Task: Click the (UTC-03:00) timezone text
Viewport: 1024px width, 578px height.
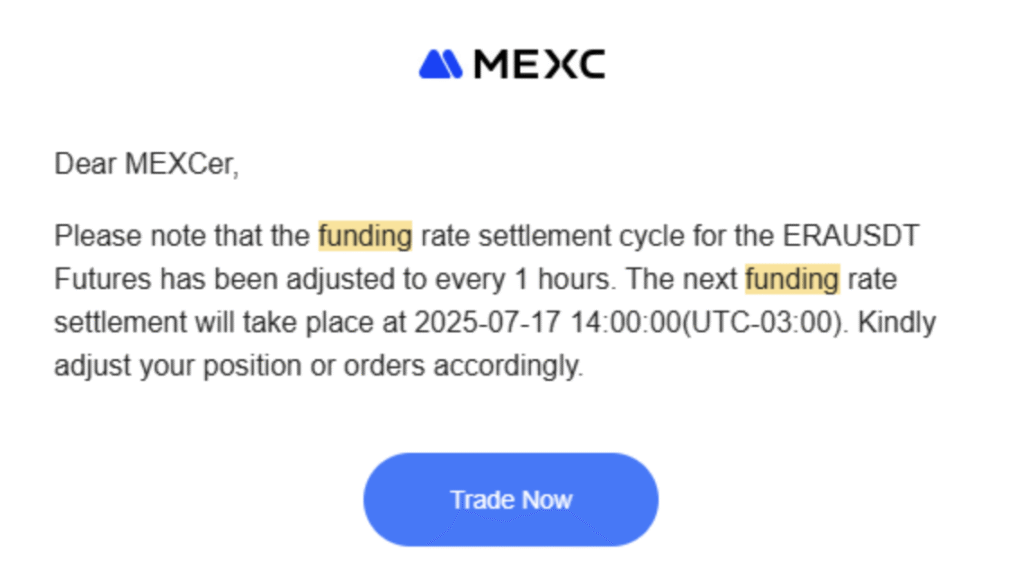Action: [x=742, y=323]
